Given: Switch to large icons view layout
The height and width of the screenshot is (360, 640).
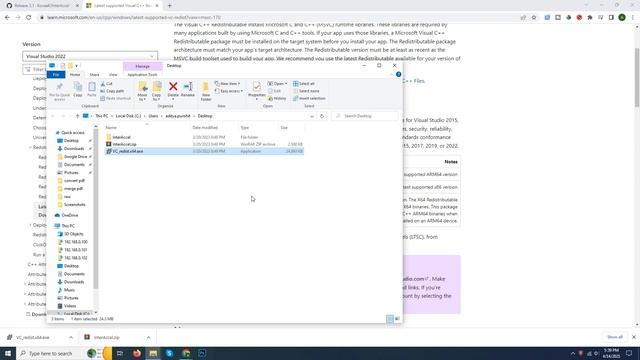Looking at the screenshot, I should 397,319.
